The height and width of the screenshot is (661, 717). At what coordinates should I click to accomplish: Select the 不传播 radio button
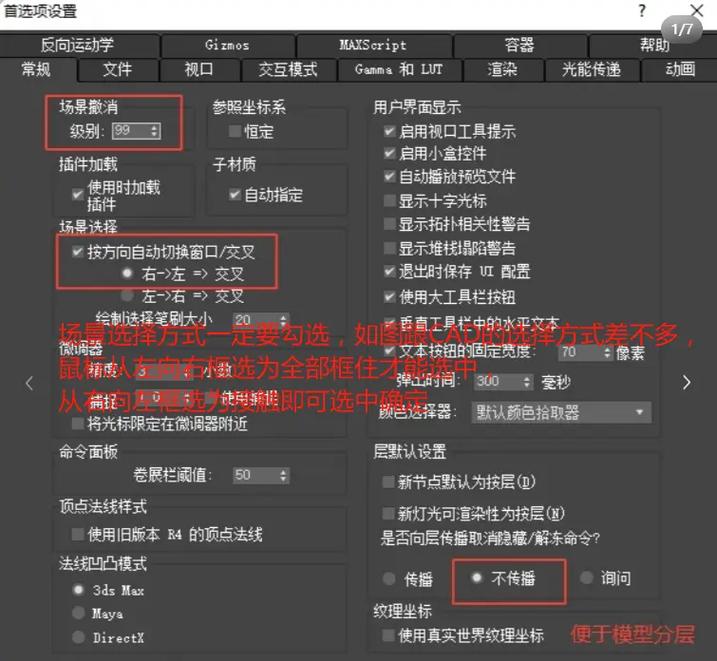coord(476,578)
